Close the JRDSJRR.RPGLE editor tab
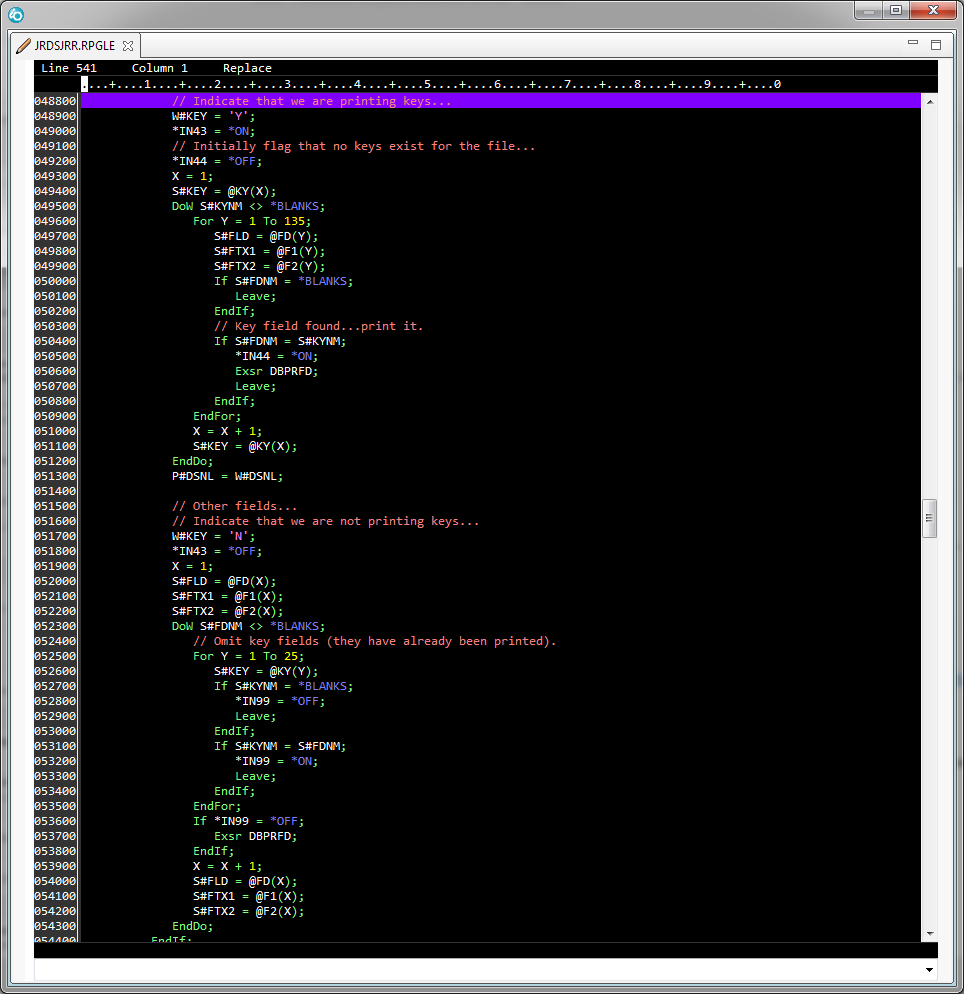This screenshot has height=994, width=964. pyautogui.click(x=128, y=46)
